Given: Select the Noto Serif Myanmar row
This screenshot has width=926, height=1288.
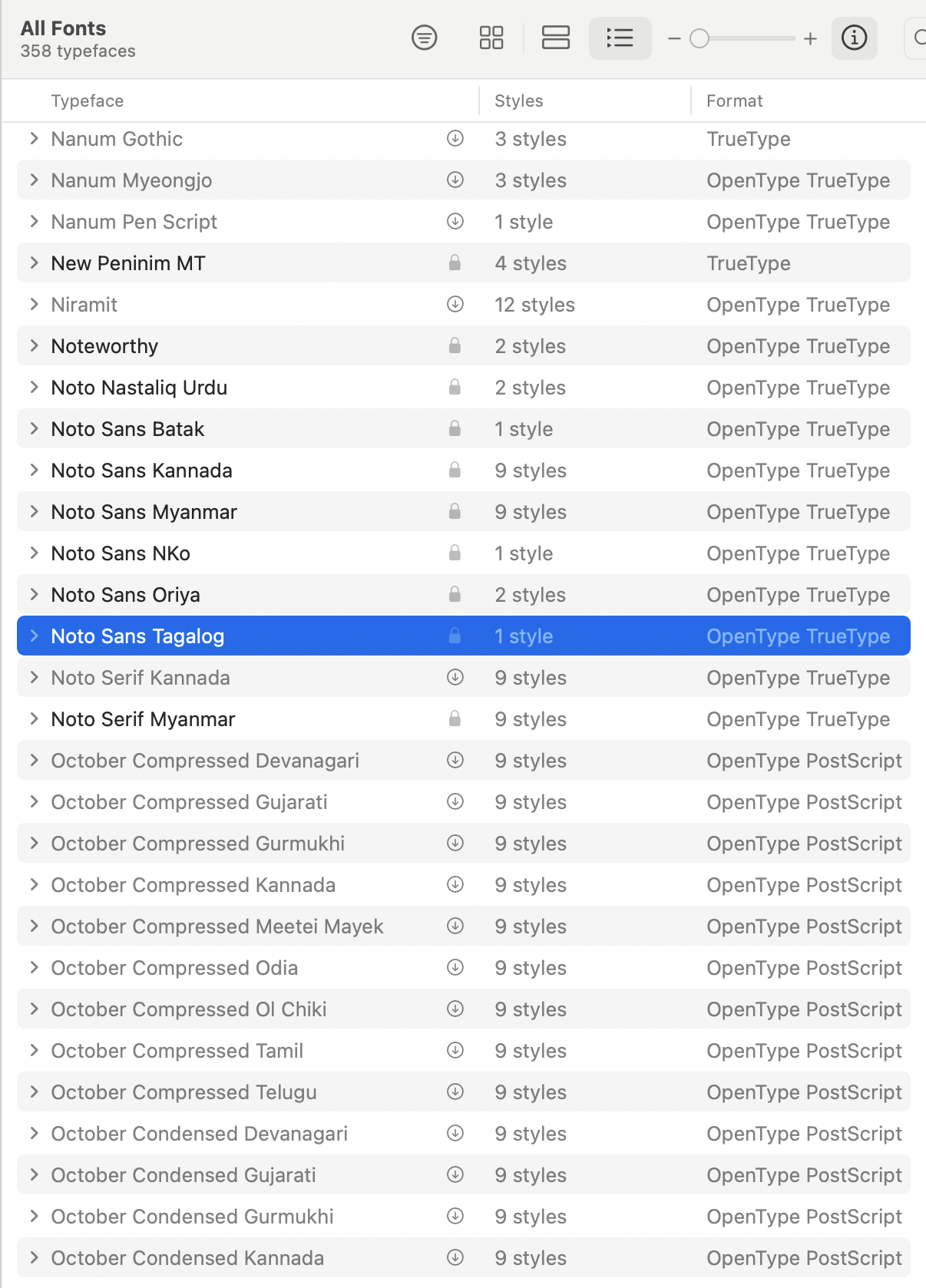Looking at the screenshot, I should click(464, 718).
